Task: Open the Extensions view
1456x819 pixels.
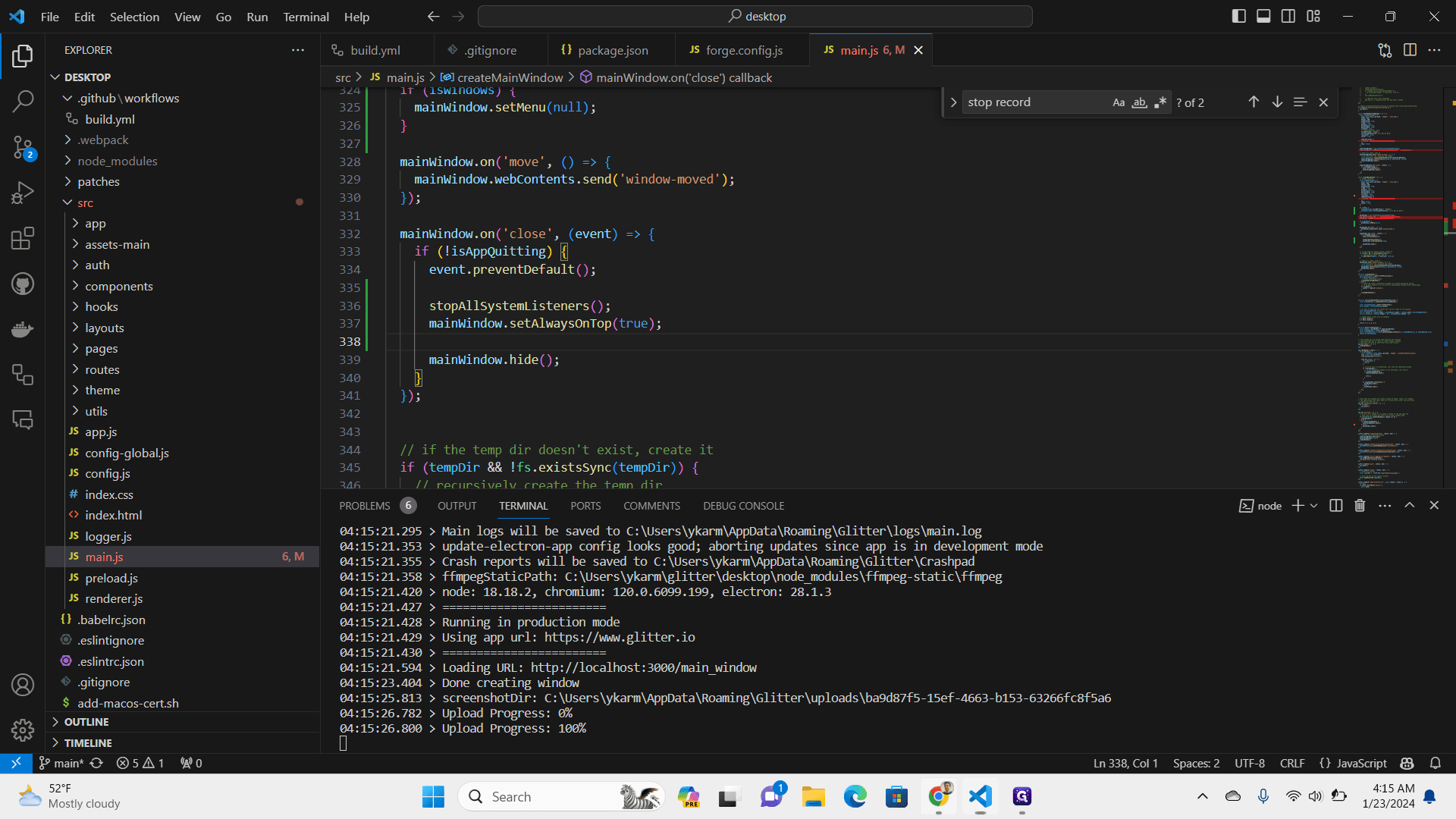Action: coord(23,238)
